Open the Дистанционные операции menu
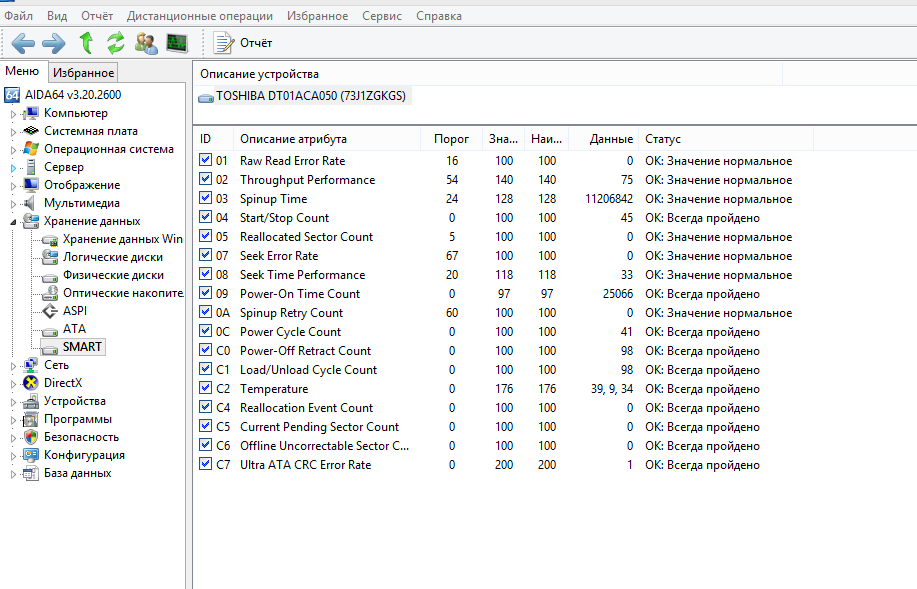This screenshot has width=917, height=589. click(x=199, y=16)
